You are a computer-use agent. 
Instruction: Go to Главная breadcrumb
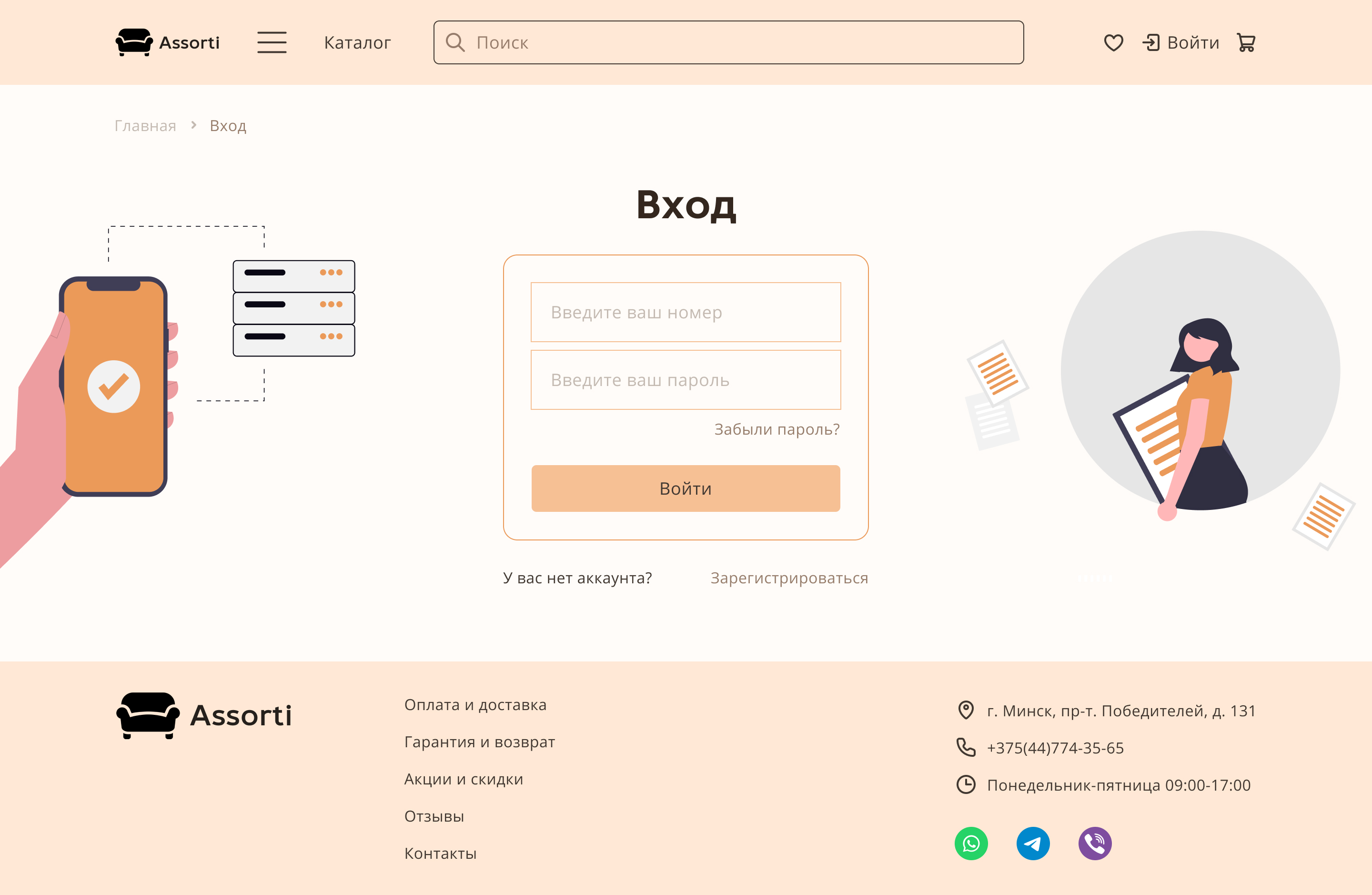click(x=145, y=126)
